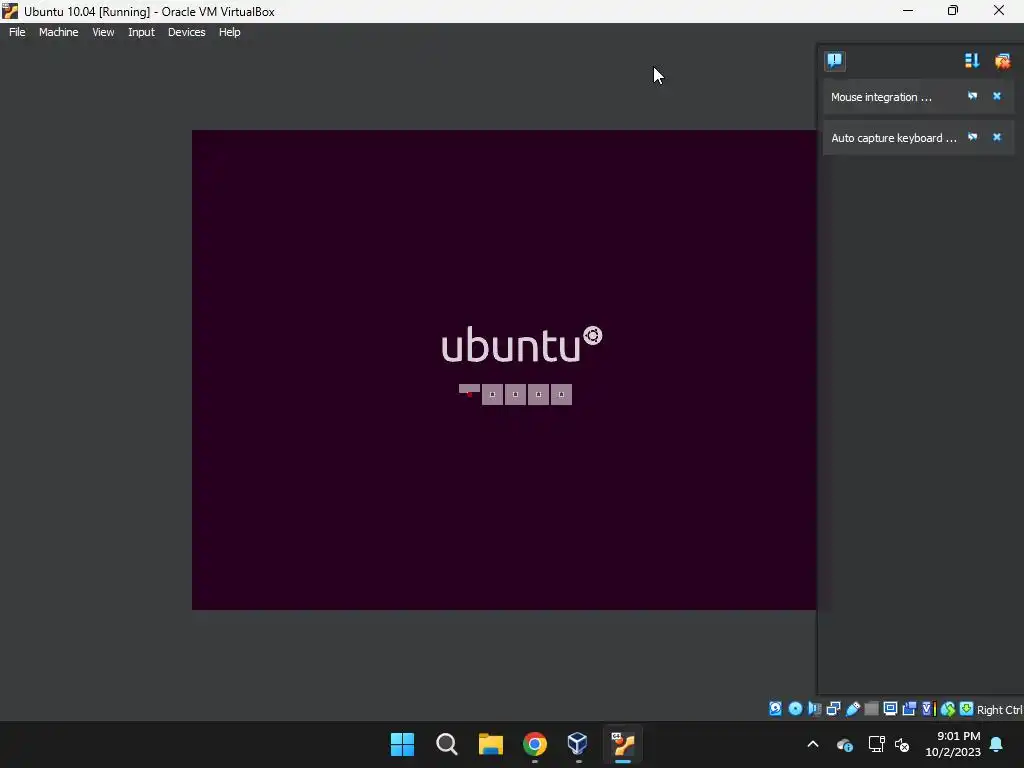This screenshot has width=1024, height=768.
Task: Click the VirtualBox title bar icon
Action: 10,11
